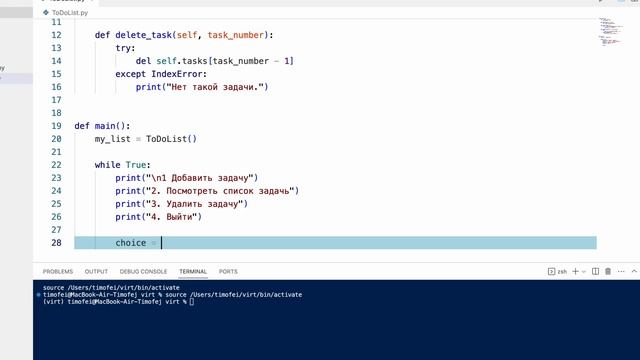Open the zsh terminal profile indicator
This screenshot has height=360, width=640.
click(557, 271)
